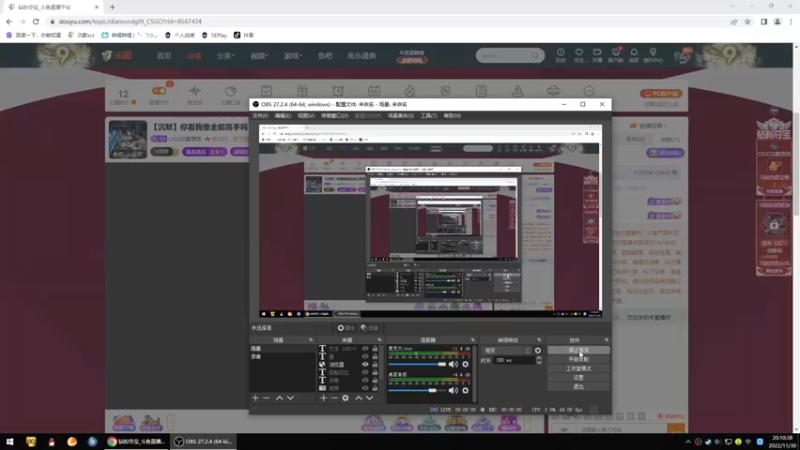Pop out the Controls (控件) dock icon
Viewport: 800px width, 450px height.
point(606,340)
